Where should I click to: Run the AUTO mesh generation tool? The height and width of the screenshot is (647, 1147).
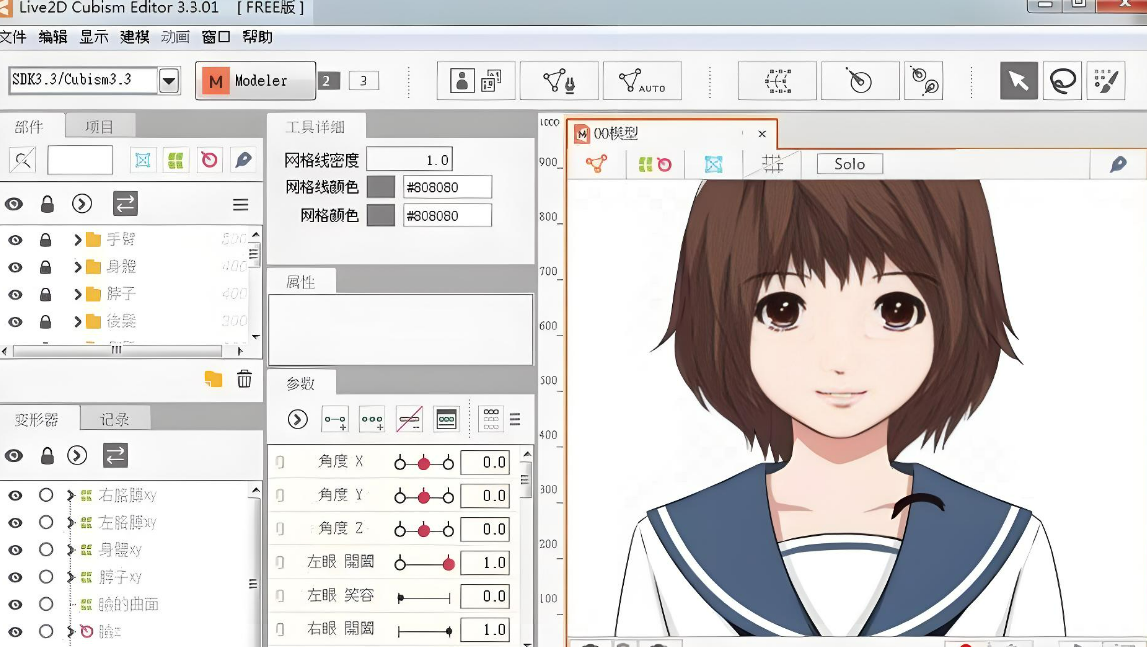(642, 81)
